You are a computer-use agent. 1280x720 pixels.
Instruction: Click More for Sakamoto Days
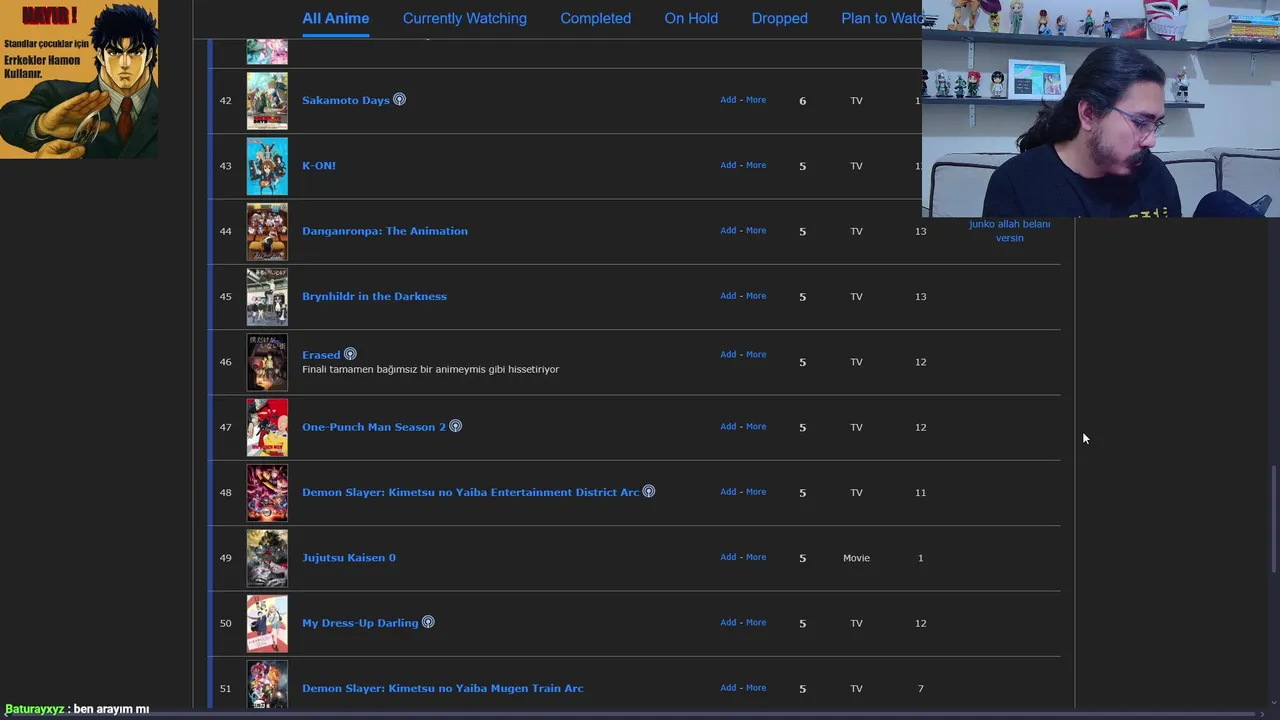coord(756,100)
